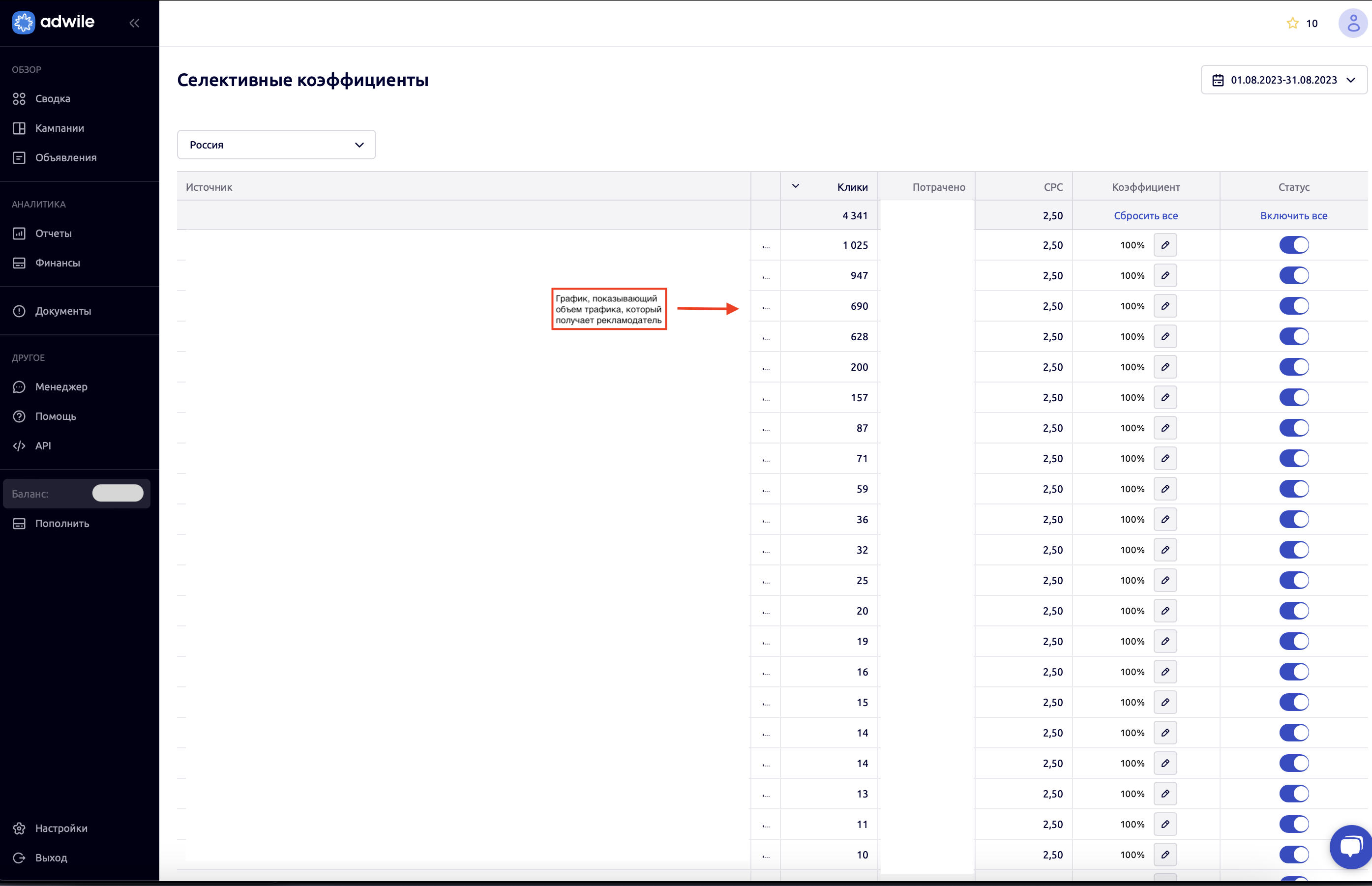Open Объявления in the sidebar
Viewport: 1372px width, 886px height.
click(65, 158)
